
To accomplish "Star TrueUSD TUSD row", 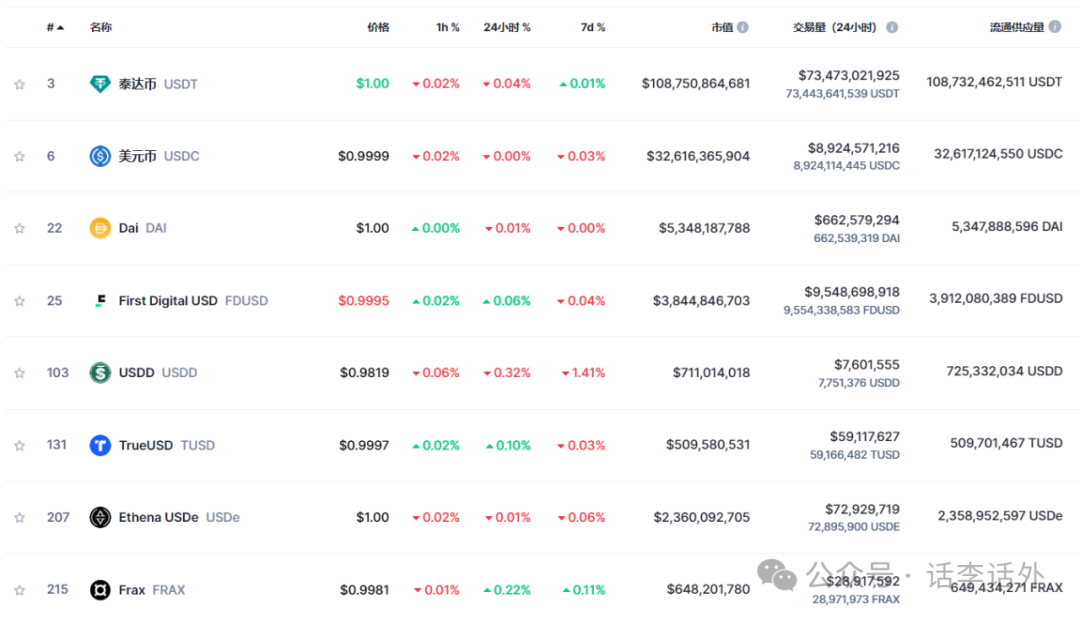I will [19, 445].
